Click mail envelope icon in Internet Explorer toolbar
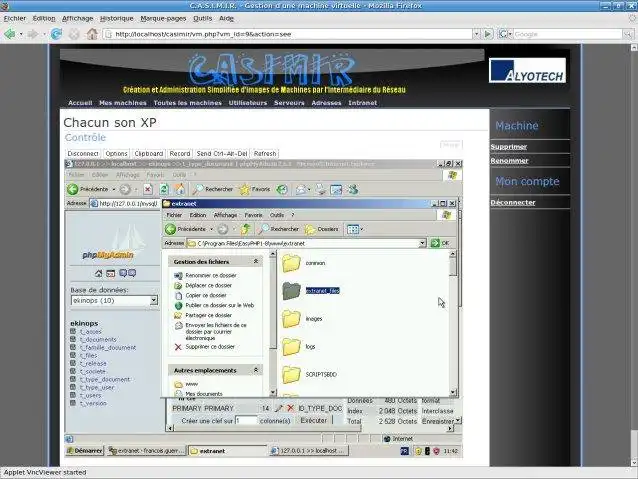 [301, 189]
